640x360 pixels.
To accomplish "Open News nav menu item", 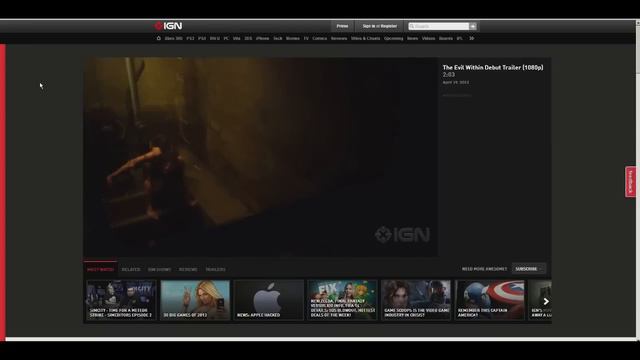I will point(413,38).
